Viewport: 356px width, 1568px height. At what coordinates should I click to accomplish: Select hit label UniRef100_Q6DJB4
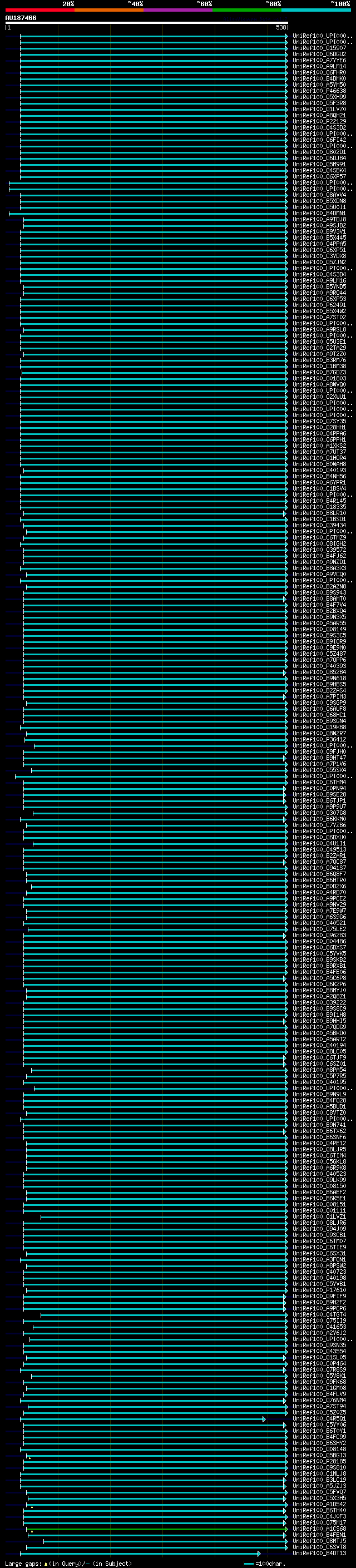(x=319, y=159)
